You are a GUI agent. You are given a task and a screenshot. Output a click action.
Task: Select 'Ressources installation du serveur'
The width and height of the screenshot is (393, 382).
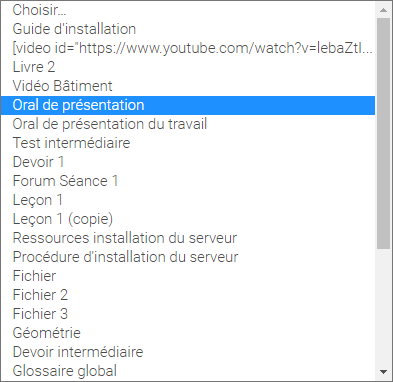(188, 238)
